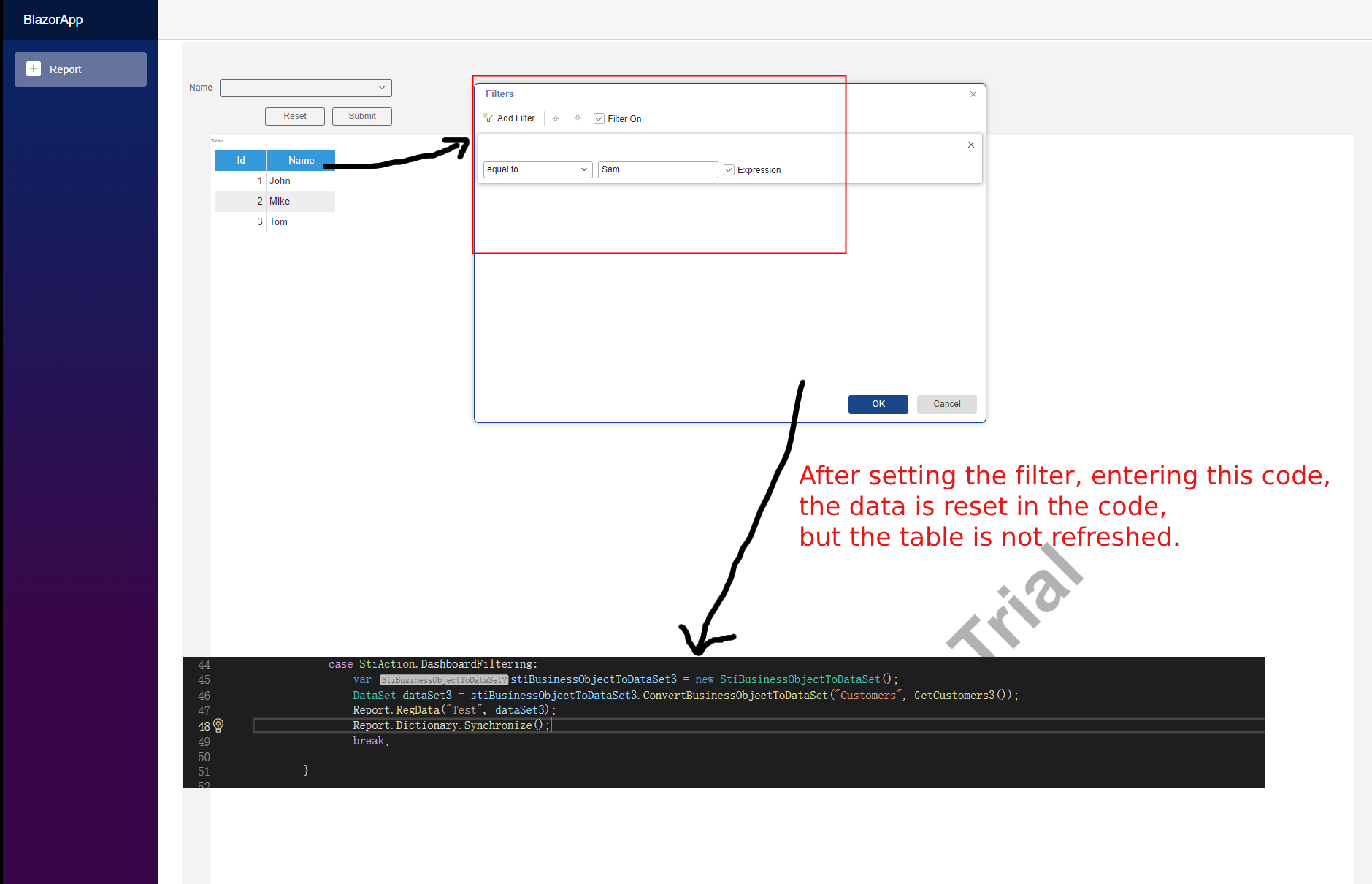Click the lightbulb icon on code line 48
Viewport: 1372px width, 884px height.
218,725
